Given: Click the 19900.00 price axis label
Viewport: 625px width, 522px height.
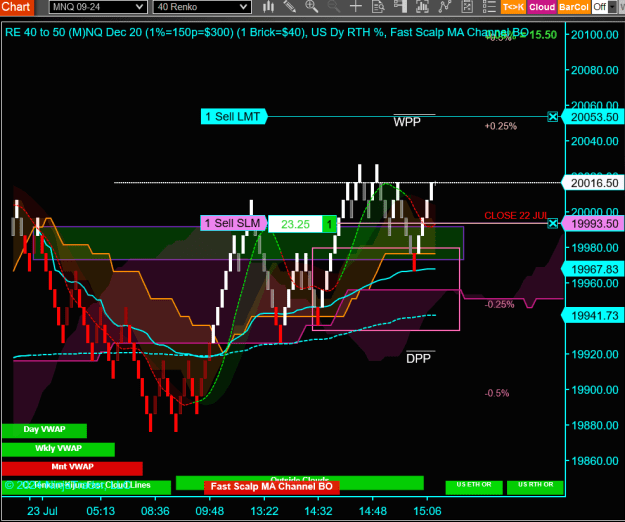Looking at the screenshot, I should (x=594, y=390).
